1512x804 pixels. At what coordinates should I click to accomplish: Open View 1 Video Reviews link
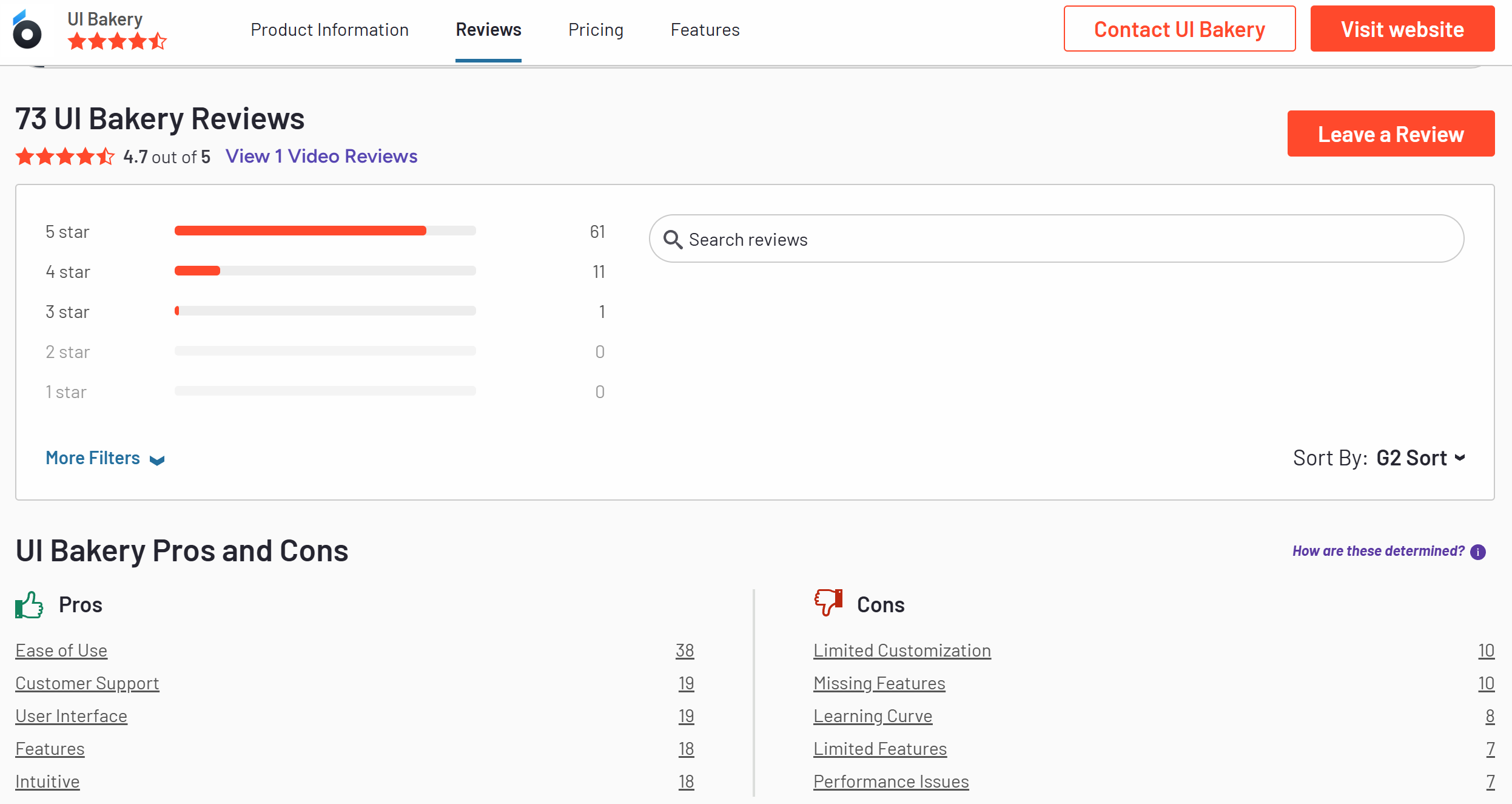pos(321,157)
